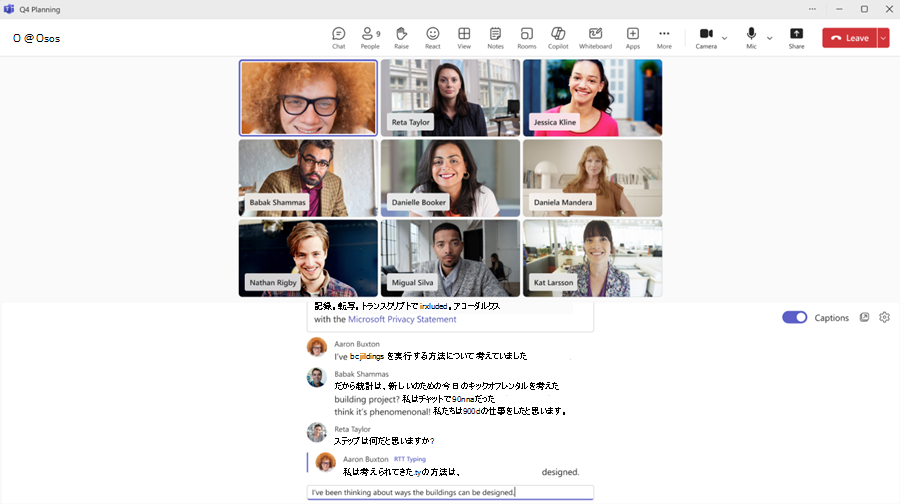Viewport: 900px width, 504px height.
Task: Mute or unmute the Mic
Action: (x=751, y=38)
